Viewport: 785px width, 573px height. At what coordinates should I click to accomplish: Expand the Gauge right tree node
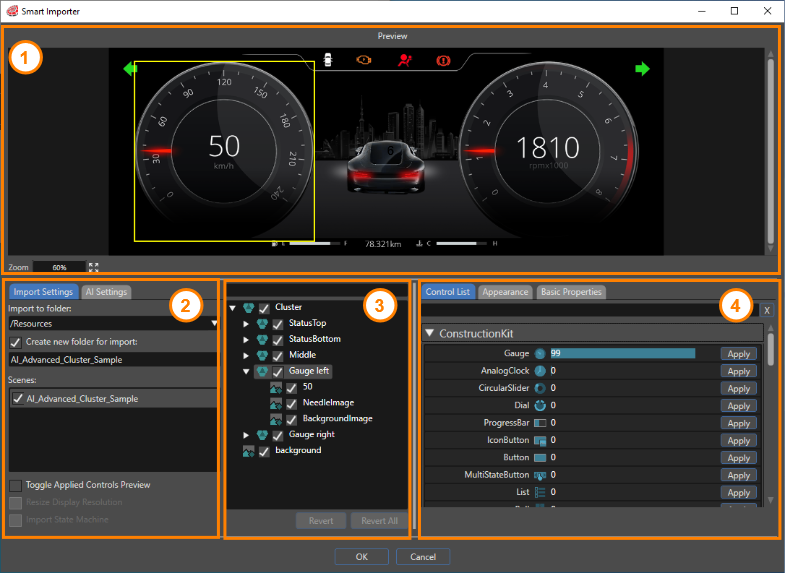(x=246, y=435)
